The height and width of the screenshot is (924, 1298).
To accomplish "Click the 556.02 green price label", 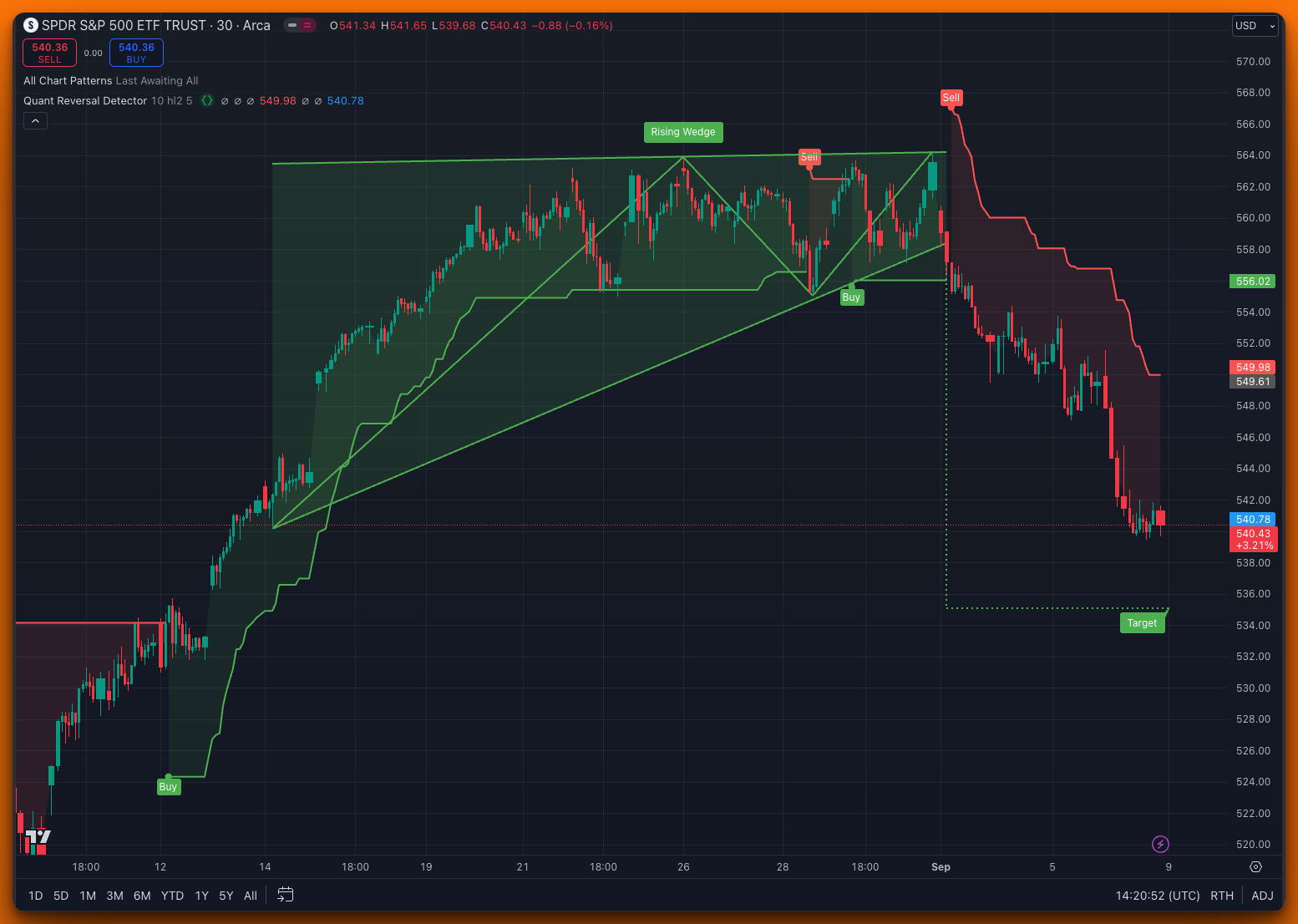I will 1253,282.
